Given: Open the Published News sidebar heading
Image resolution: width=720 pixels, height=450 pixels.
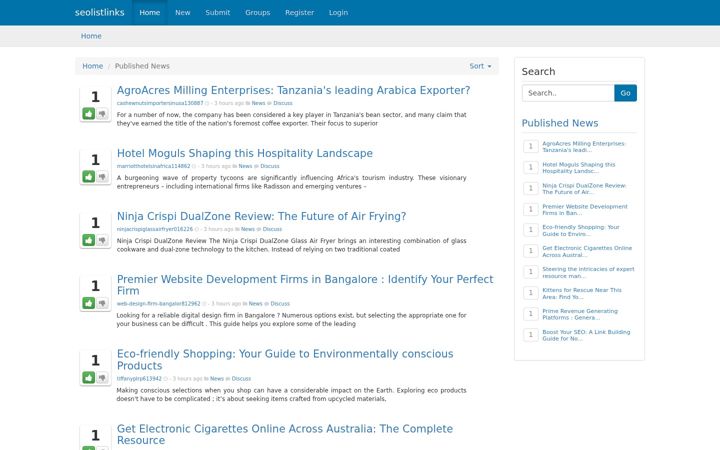Looking at the screenshot, I should click(560, 123).
